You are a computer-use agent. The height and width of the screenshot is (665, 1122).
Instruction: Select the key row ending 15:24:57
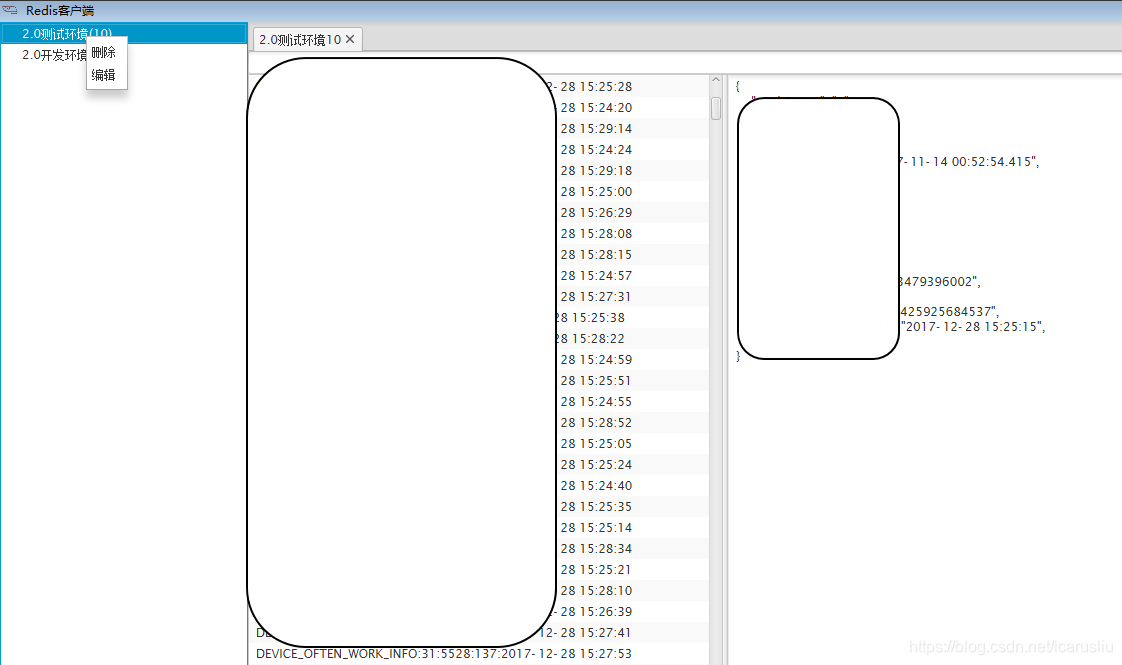[478, 276]
